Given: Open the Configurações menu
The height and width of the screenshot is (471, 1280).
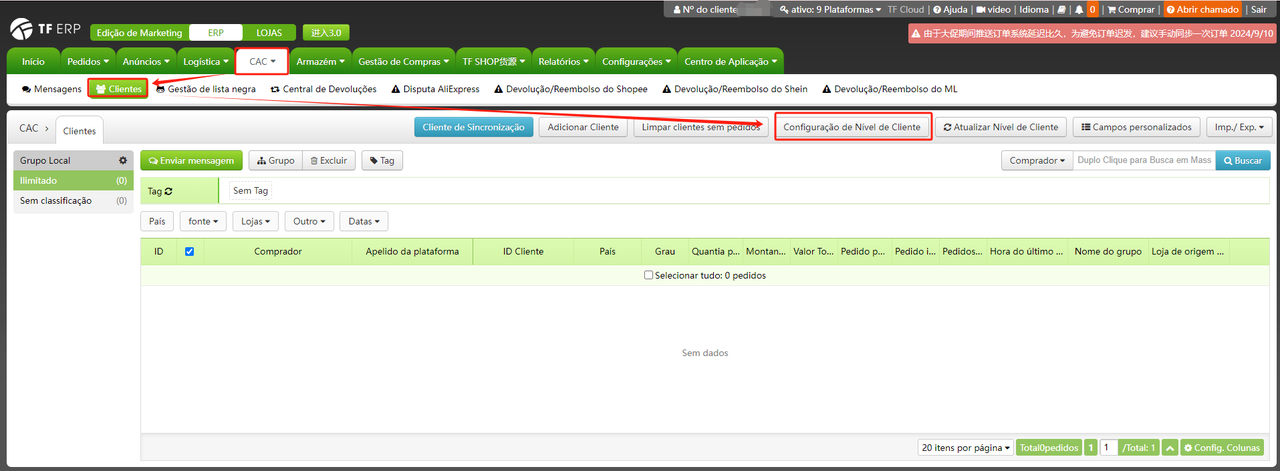Looking at the screenshot, I should point(636,61).
